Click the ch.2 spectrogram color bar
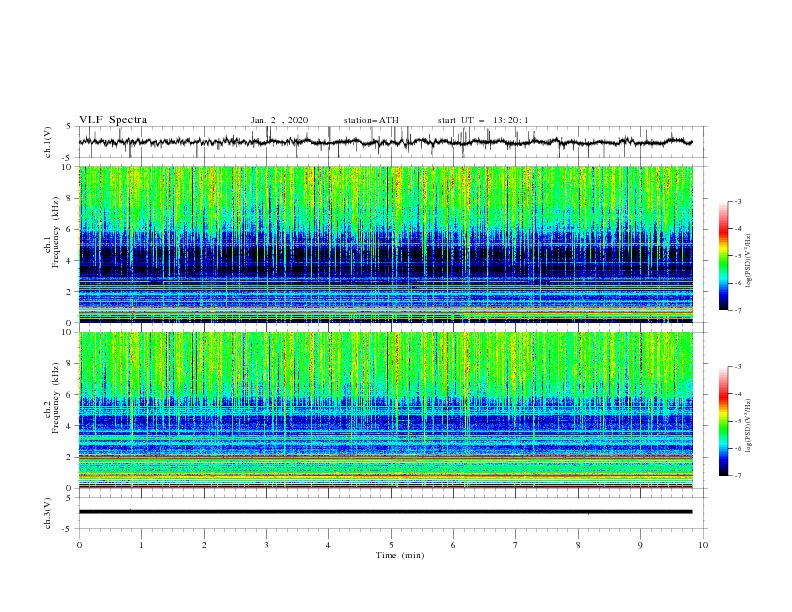This screenshot has height=612, width=792. tap(724, 421)
